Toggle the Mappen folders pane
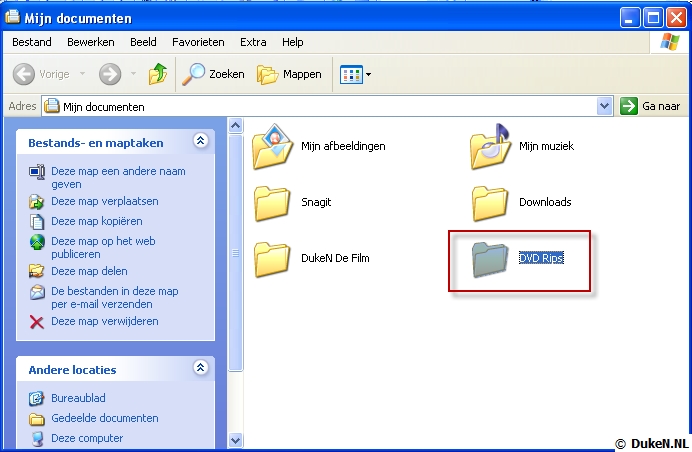Screen dimensions: 692x452 coord(289,74)
